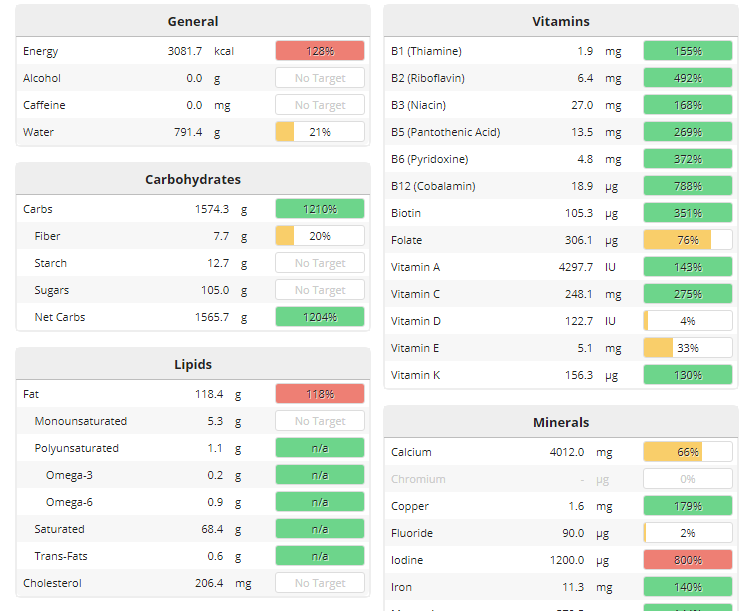This screenshot has width=755, height=611.
Task: Select the Folate 76% progress bar
Action: coord(688,240)
